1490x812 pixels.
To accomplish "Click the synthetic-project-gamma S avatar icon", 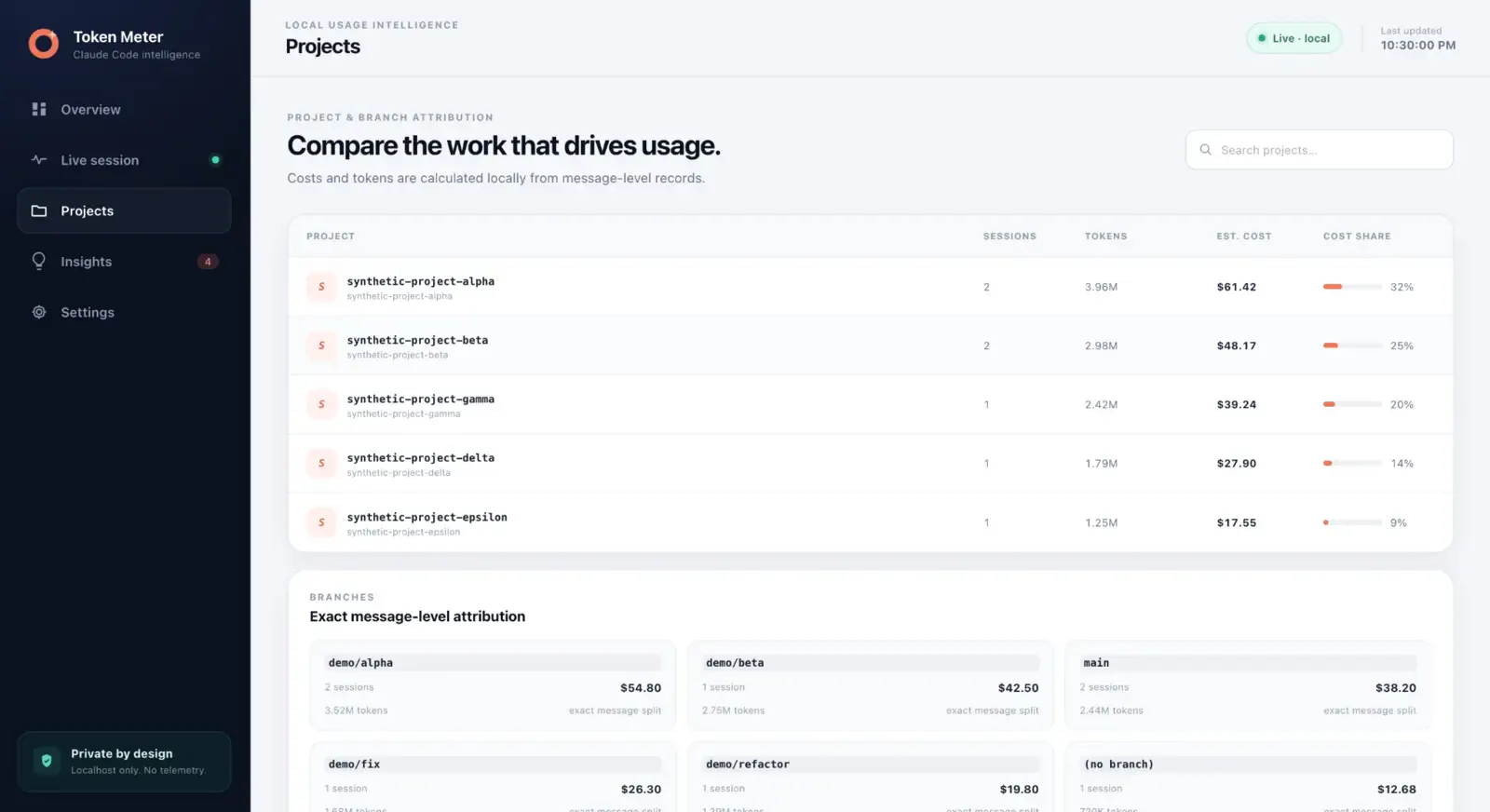I will (321, 404).
